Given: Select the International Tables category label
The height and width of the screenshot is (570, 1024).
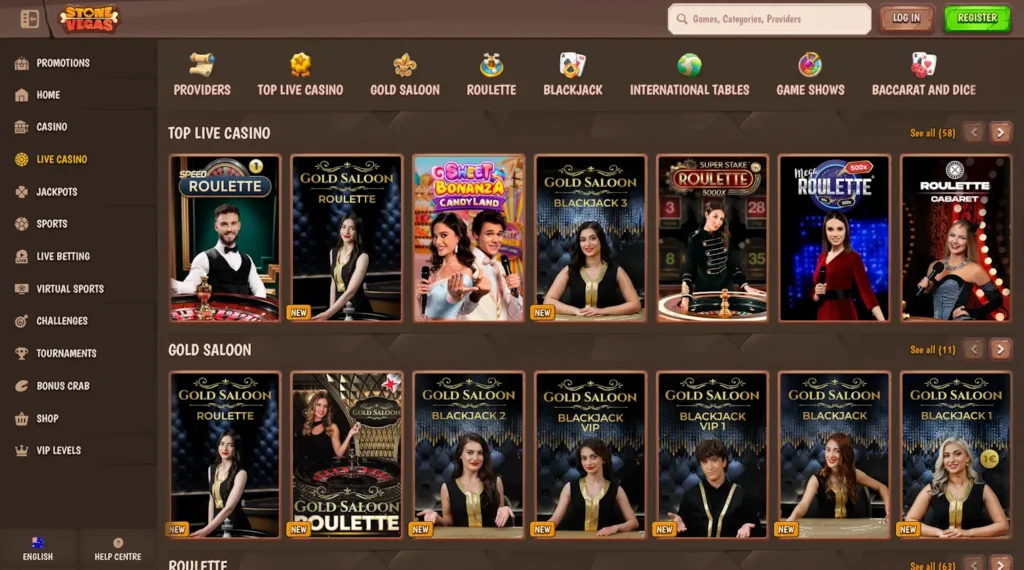Looking at the screenshot, I should (x=689, y=90).
